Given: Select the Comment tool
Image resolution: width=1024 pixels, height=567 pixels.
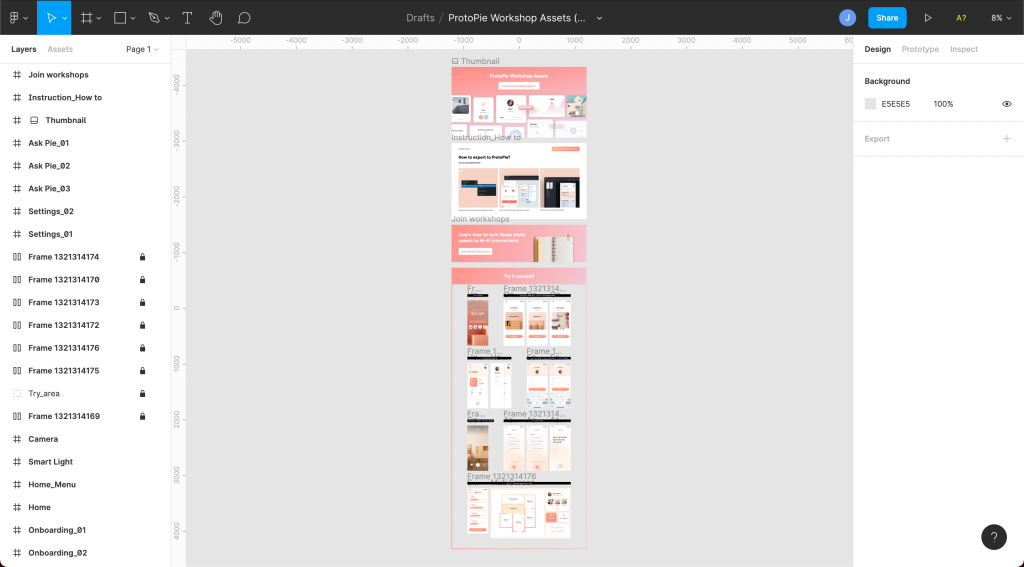Looking at the screenshot, I should point(244,18).
